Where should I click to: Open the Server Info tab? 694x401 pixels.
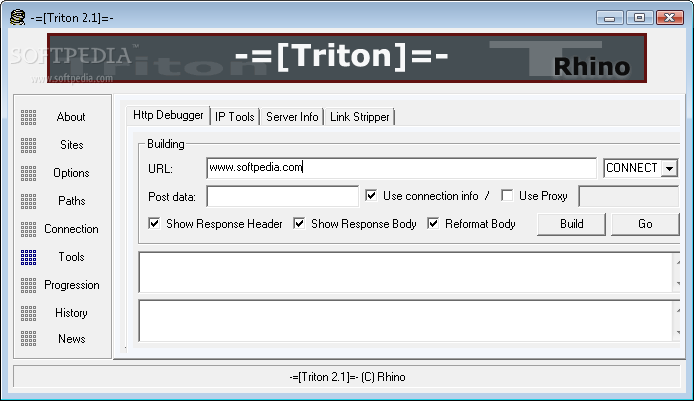click(x=292, y=117)
